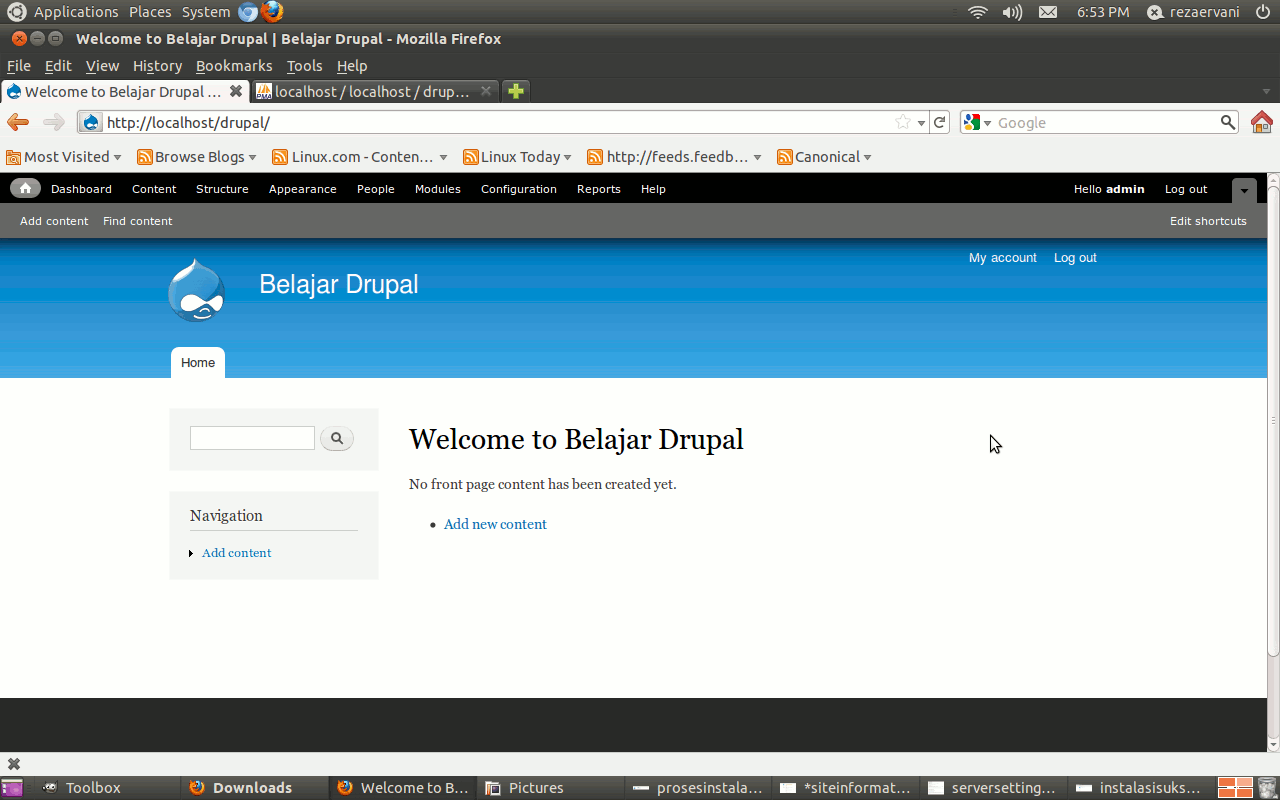Select the Home tab on site

pyautogui.click(x=198, y=363)
